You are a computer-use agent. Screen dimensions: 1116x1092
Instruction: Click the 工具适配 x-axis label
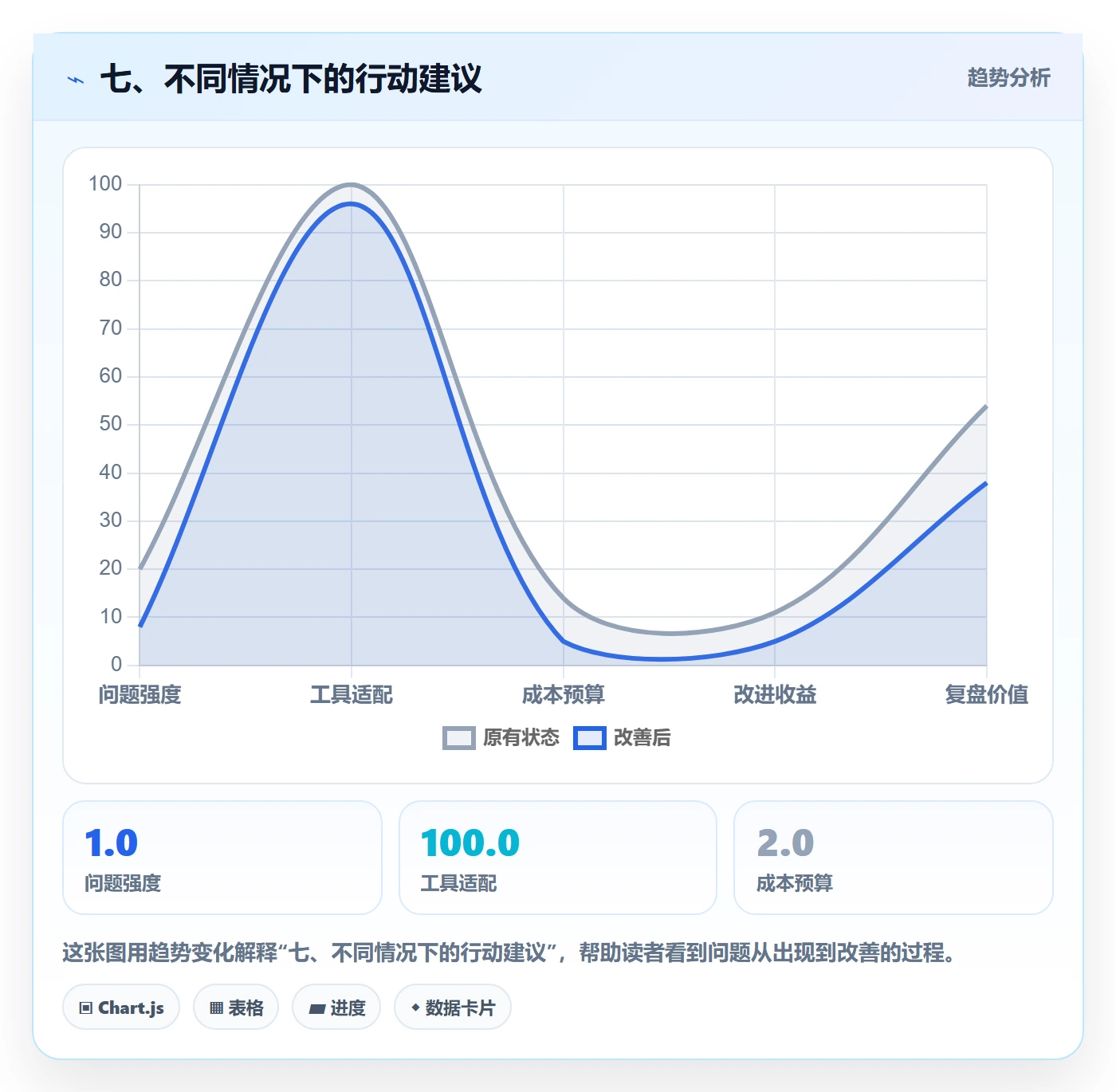pos(352,695)
